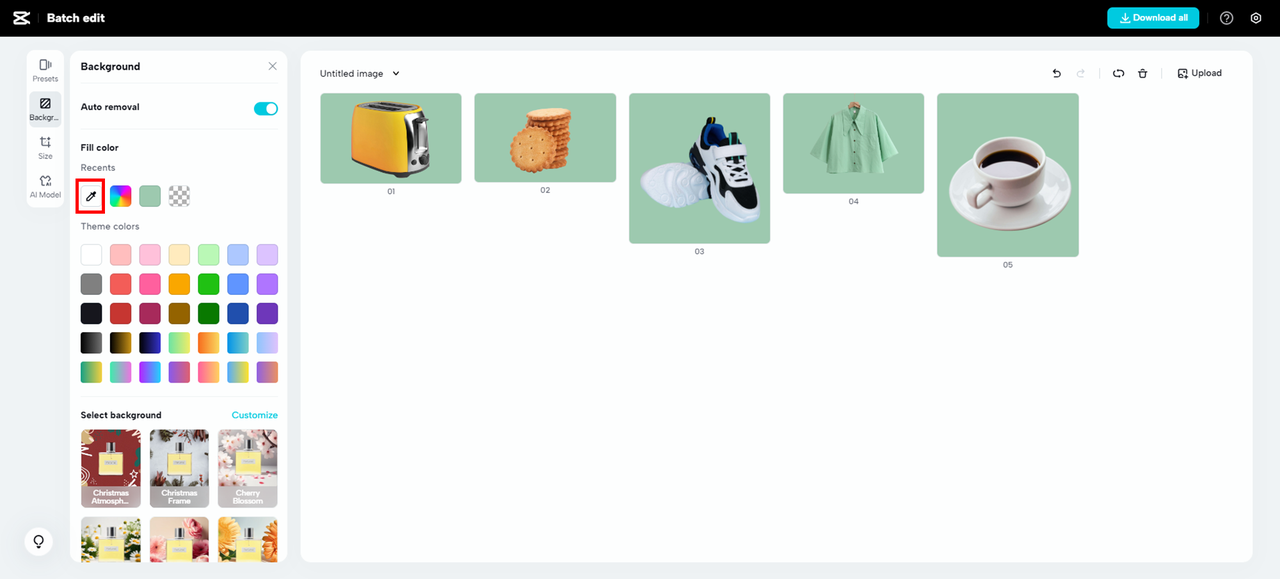Open the hexagon settings icon in the top bar

[x=1256, y=18]
